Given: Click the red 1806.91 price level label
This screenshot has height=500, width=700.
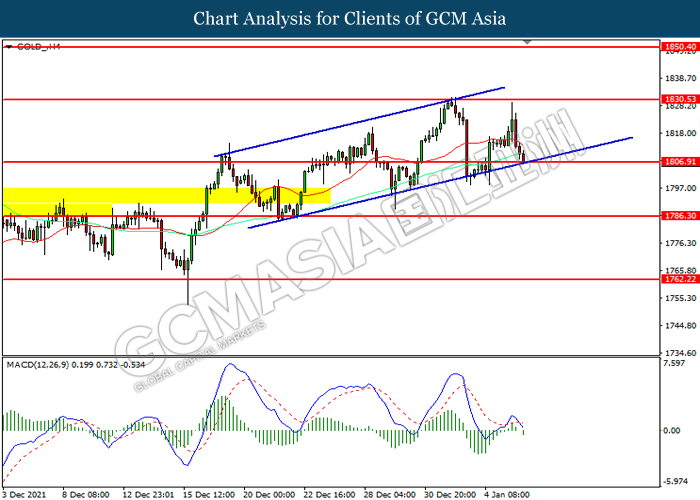Looking at the screenshot, I should 680,162.
